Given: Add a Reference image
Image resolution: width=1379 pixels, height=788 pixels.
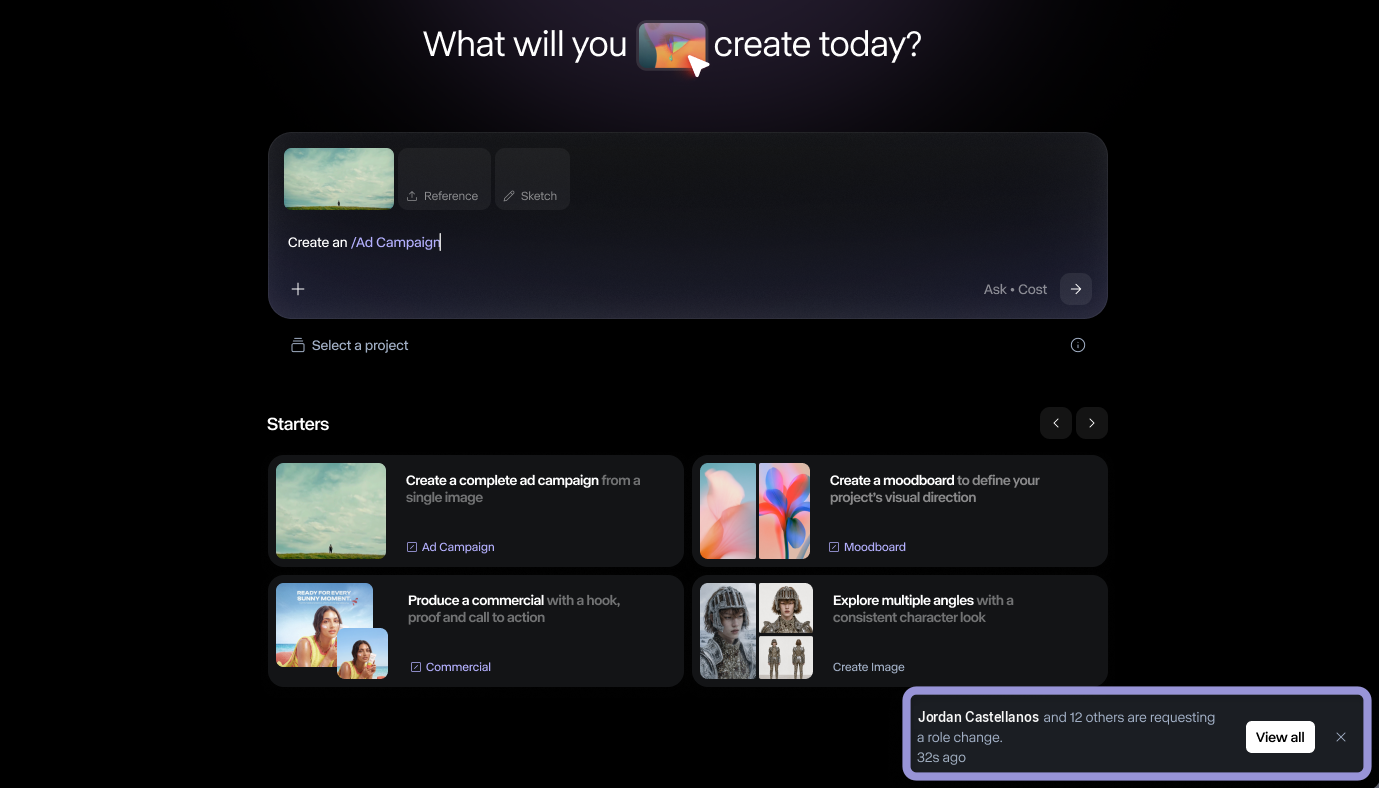Looking at the screenshot, I should pyautogui.click(x=444, y=179).
